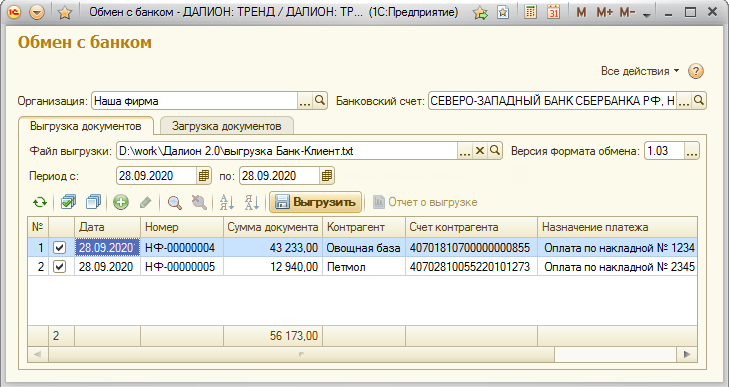Viewport: 729px width, 387px height.
Task: Select the amount 12 940,00 cell
Action: click(x=273, y=267)
